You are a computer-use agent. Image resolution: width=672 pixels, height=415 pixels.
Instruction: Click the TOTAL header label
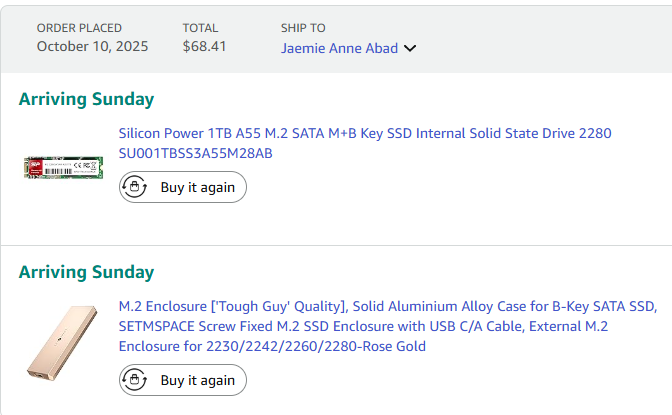point(200,28)
